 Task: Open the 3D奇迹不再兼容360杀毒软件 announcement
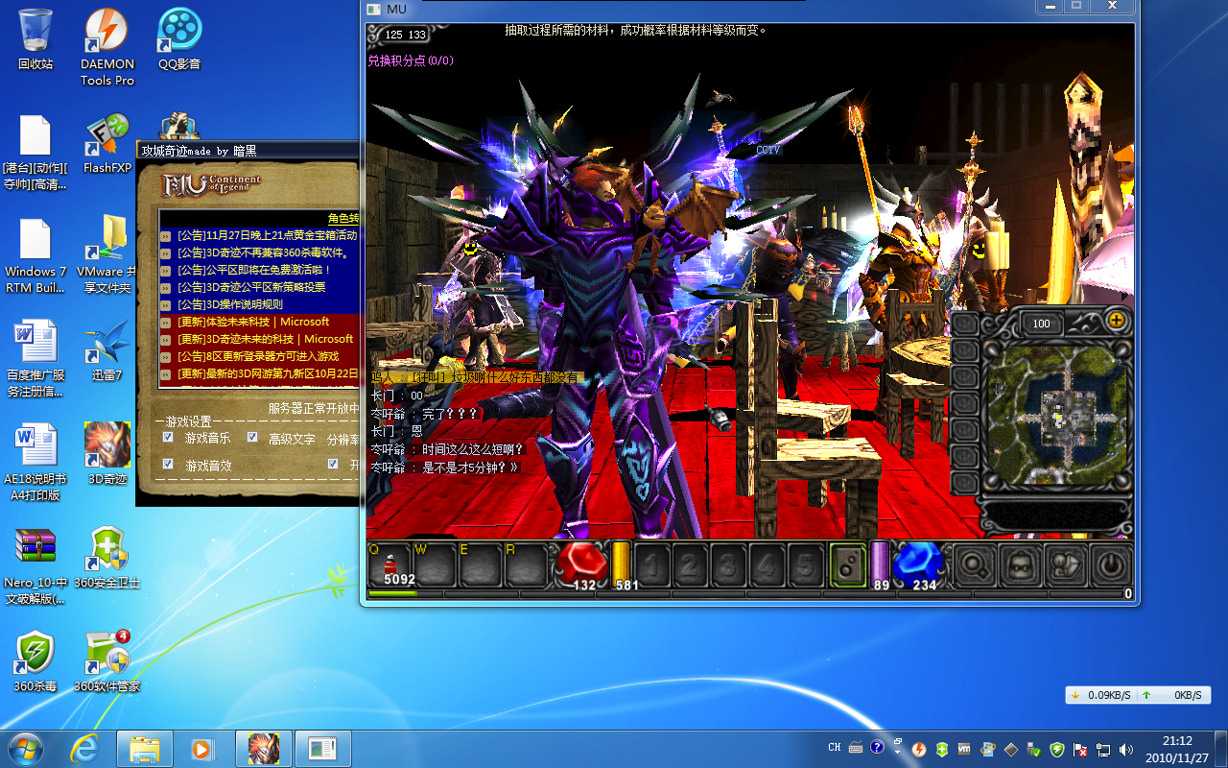click(x=263, y=253)
